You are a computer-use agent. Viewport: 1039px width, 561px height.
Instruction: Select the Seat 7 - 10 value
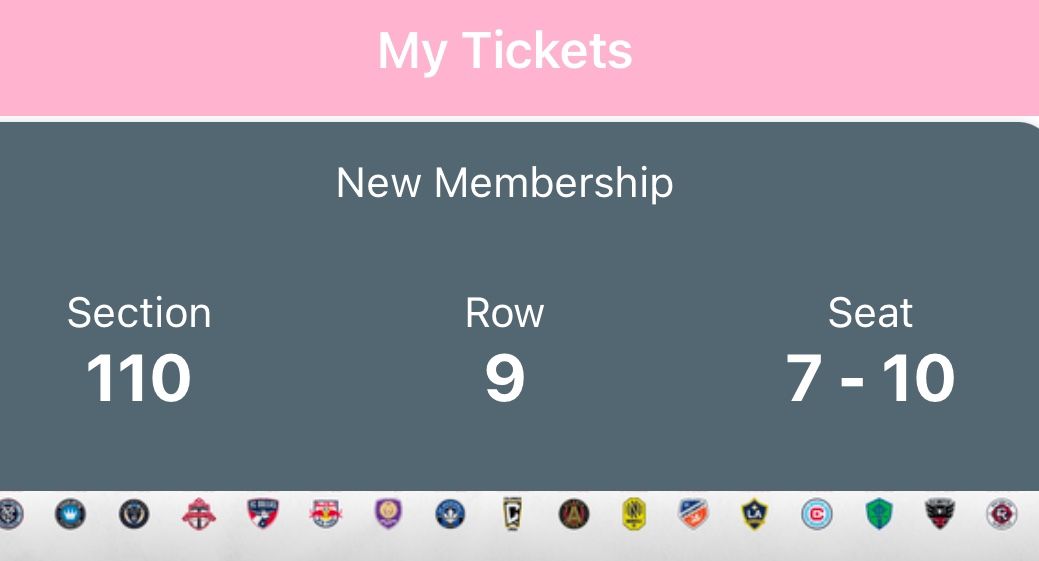[870, 379]
